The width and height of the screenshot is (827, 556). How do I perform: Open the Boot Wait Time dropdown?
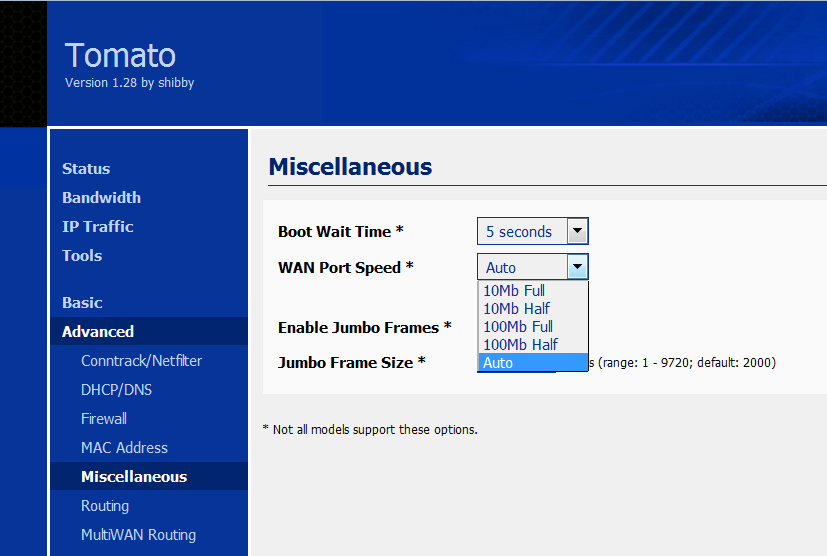(533, 231)
